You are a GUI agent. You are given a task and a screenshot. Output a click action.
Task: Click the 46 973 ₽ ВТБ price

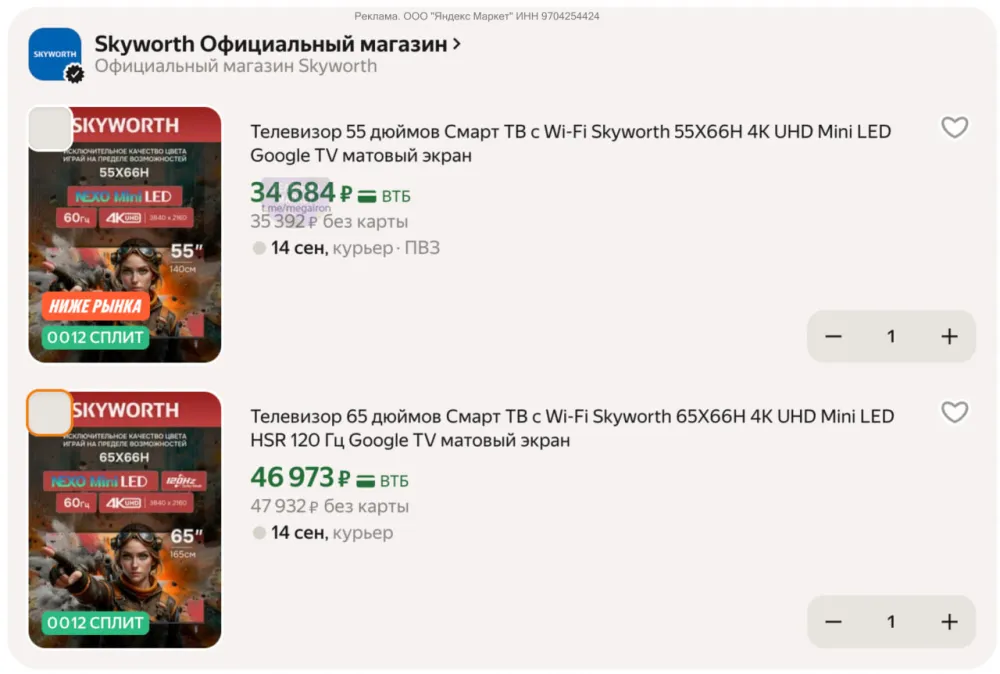329,478
